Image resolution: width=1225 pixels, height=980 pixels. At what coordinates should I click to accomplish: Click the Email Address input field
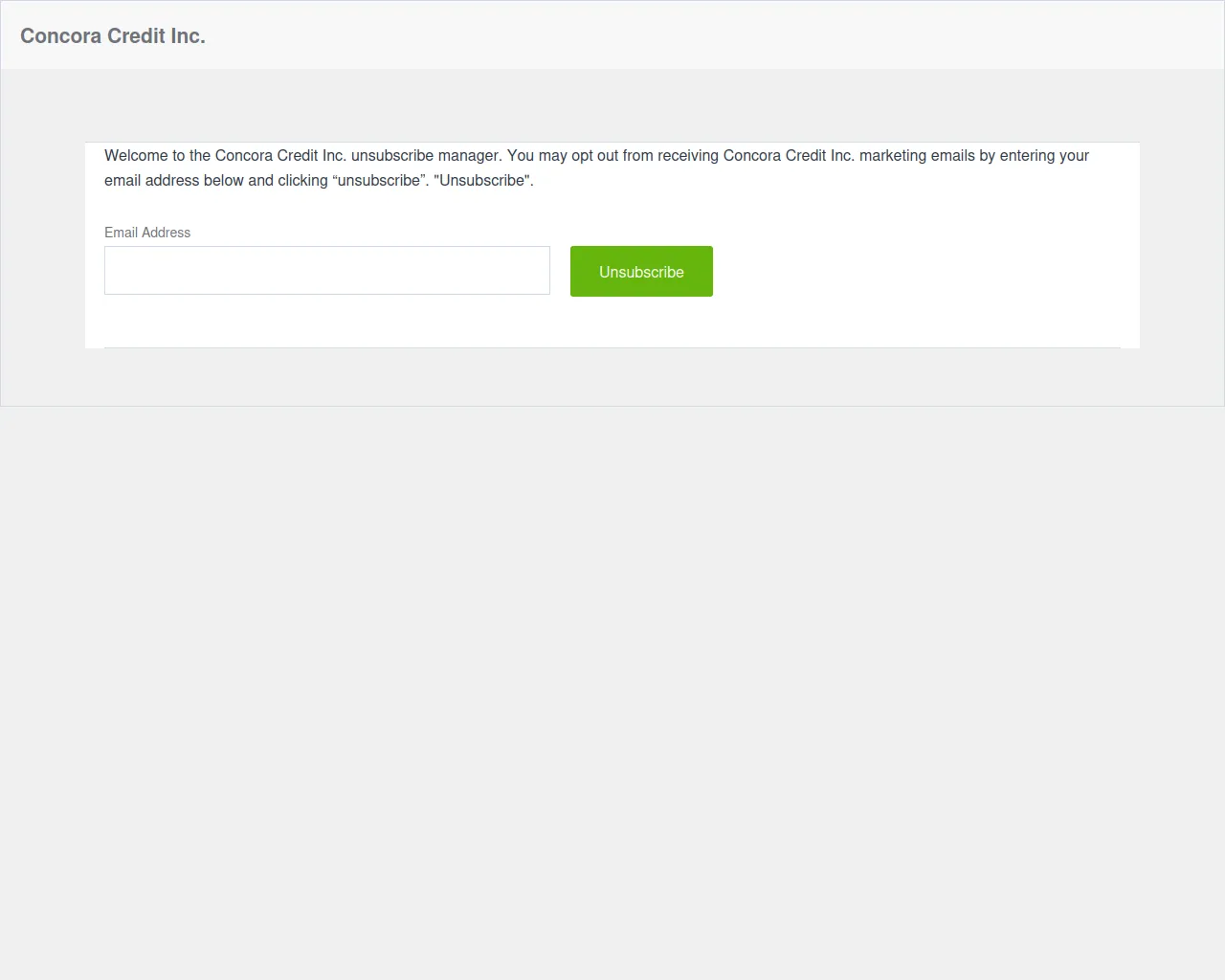coord(327,271)
